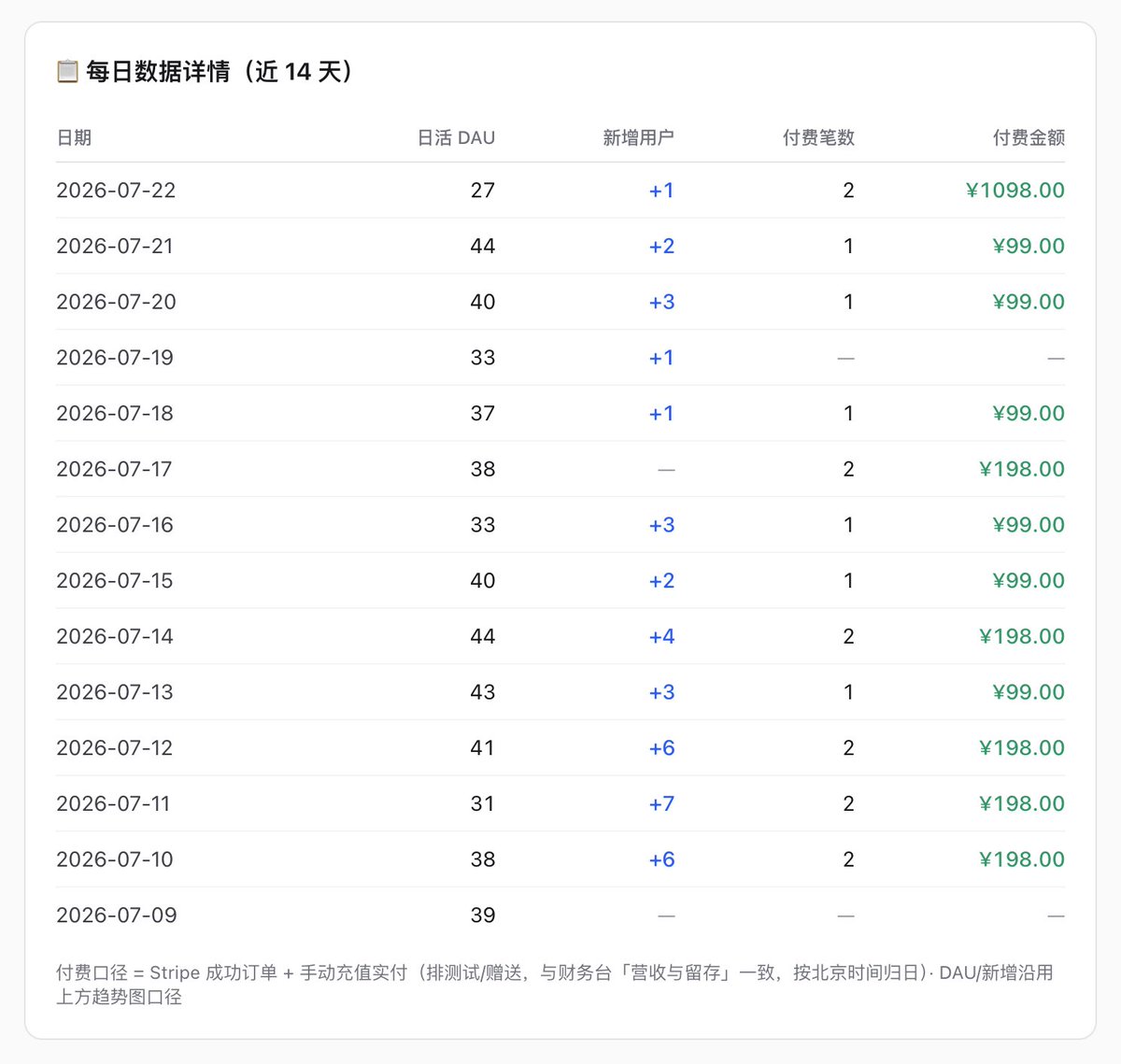Image resolution: width=1121 pixels, height=1064 pixels.
Task: Click DAU value 40 for 2026-07-20
Action: [x=483, y=302]
